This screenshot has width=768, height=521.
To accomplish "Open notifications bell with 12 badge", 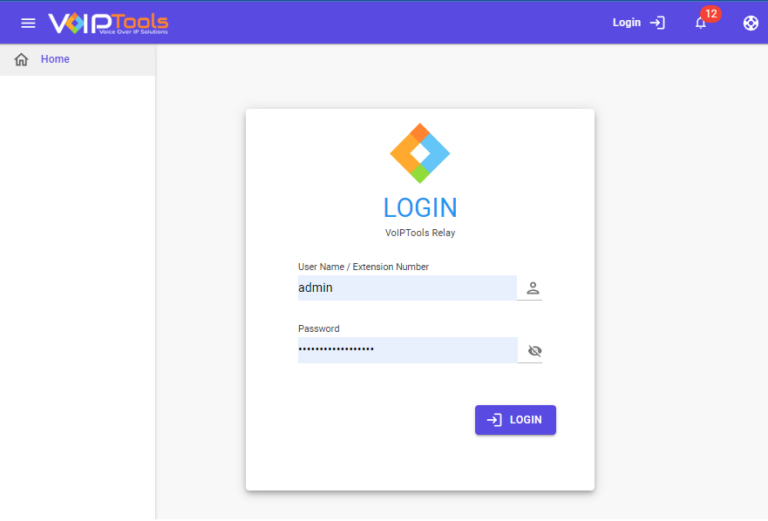I will click(701, 23).
